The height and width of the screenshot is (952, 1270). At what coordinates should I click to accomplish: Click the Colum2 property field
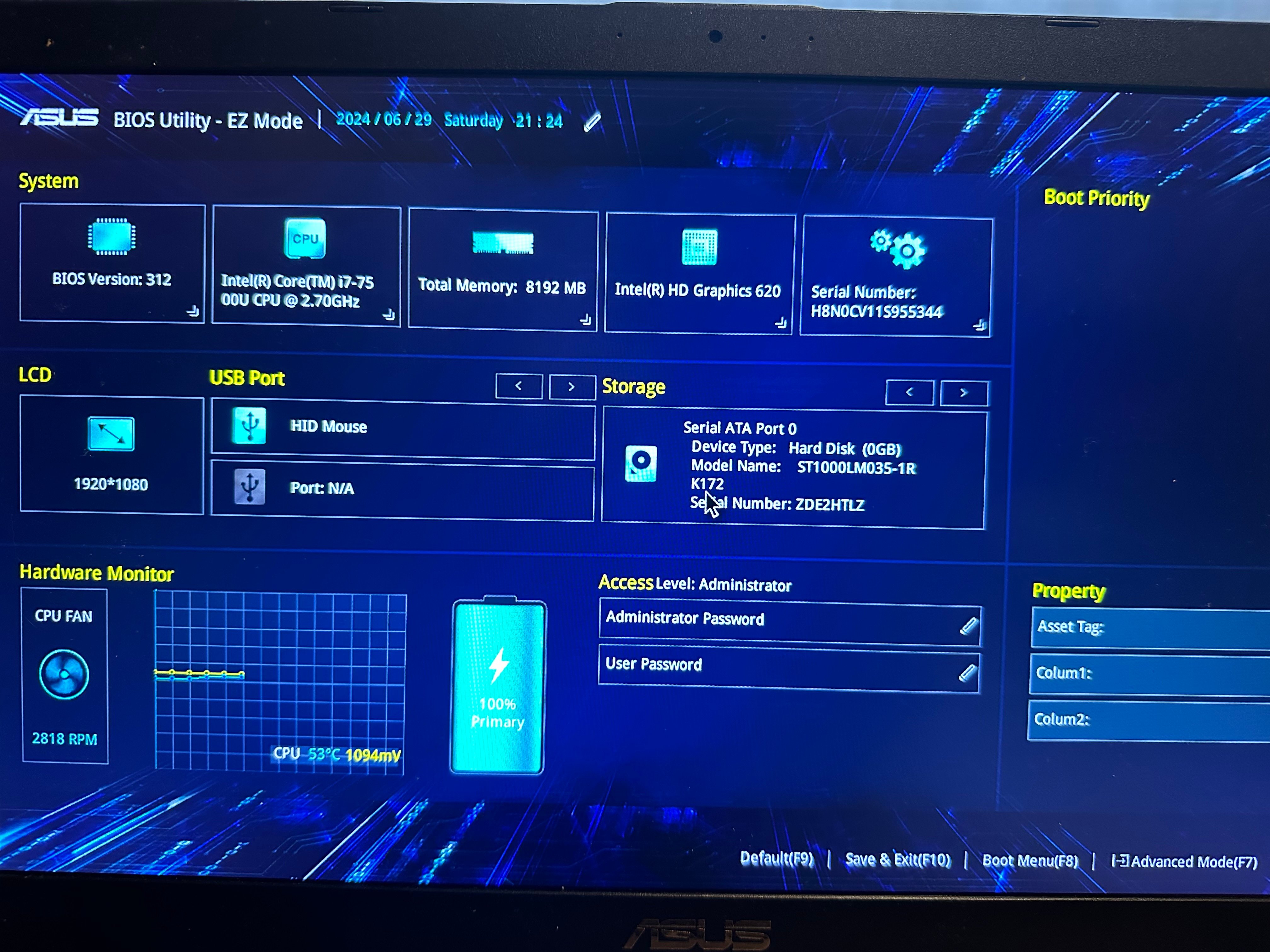1149,721
